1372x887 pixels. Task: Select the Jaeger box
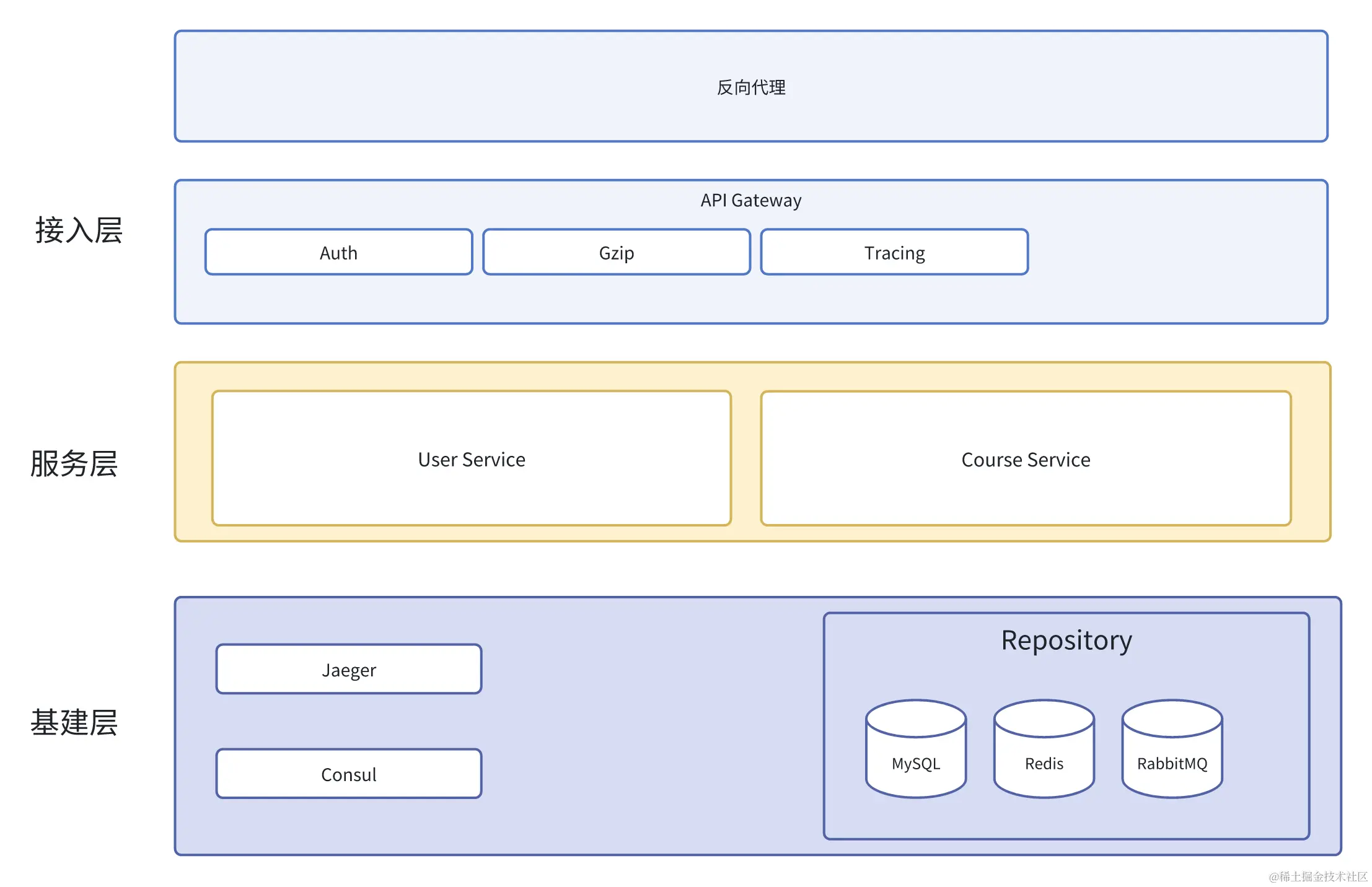pos(348,669)
